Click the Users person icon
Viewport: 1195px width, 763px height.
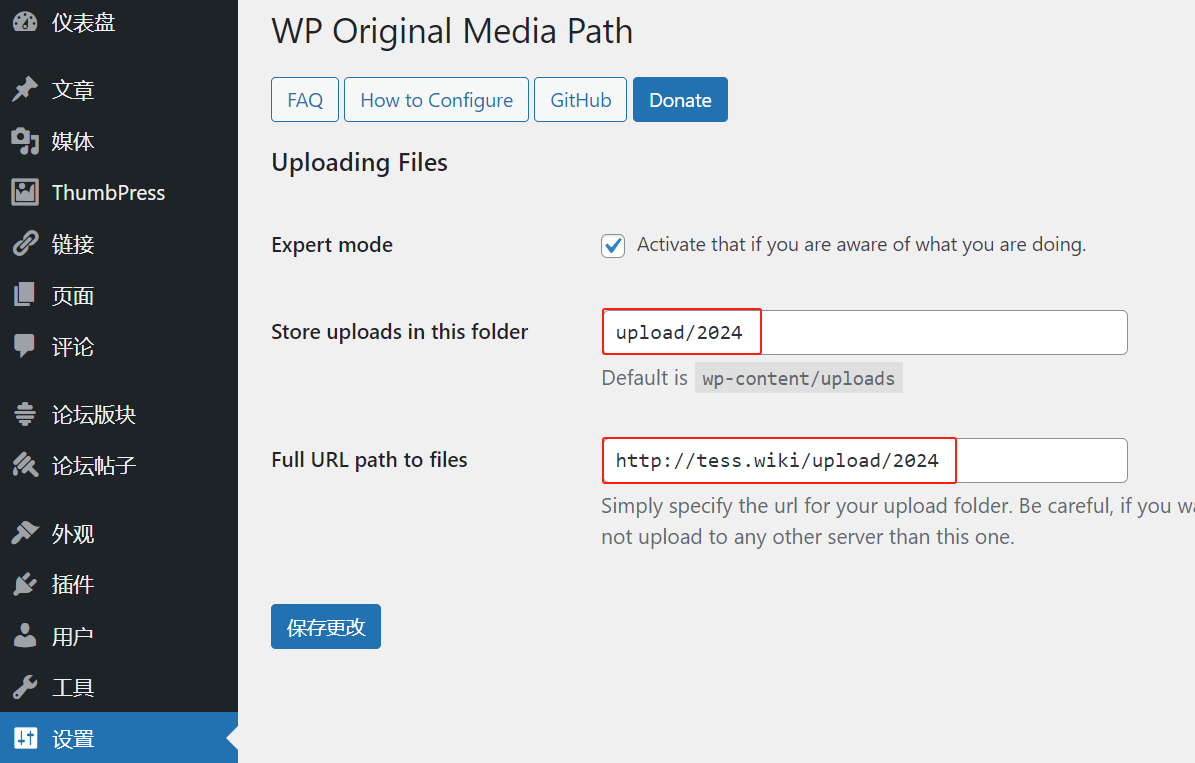[x=25, y=636]
